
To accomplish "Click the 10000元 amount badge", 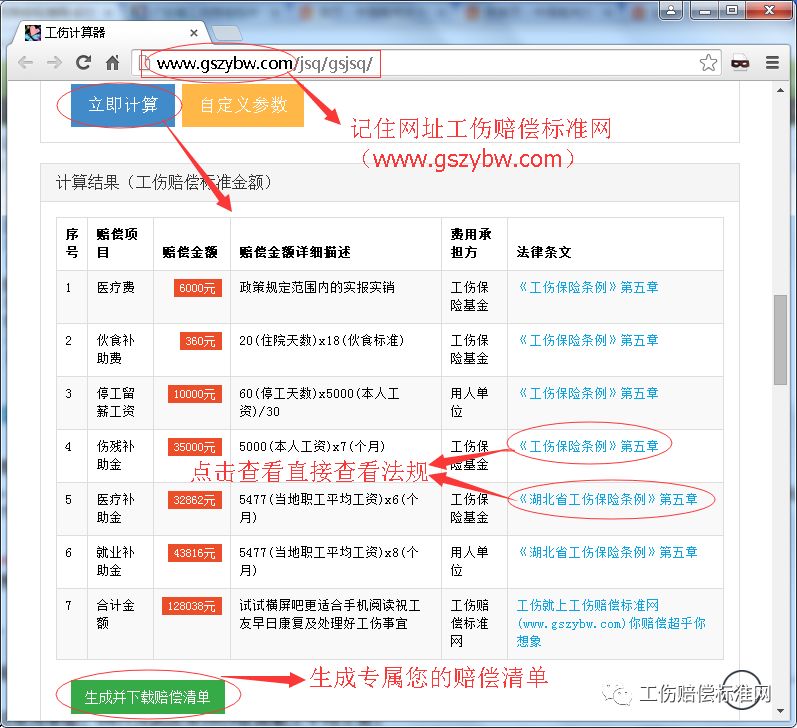I will pyautogui.click(x=195, y=394).
